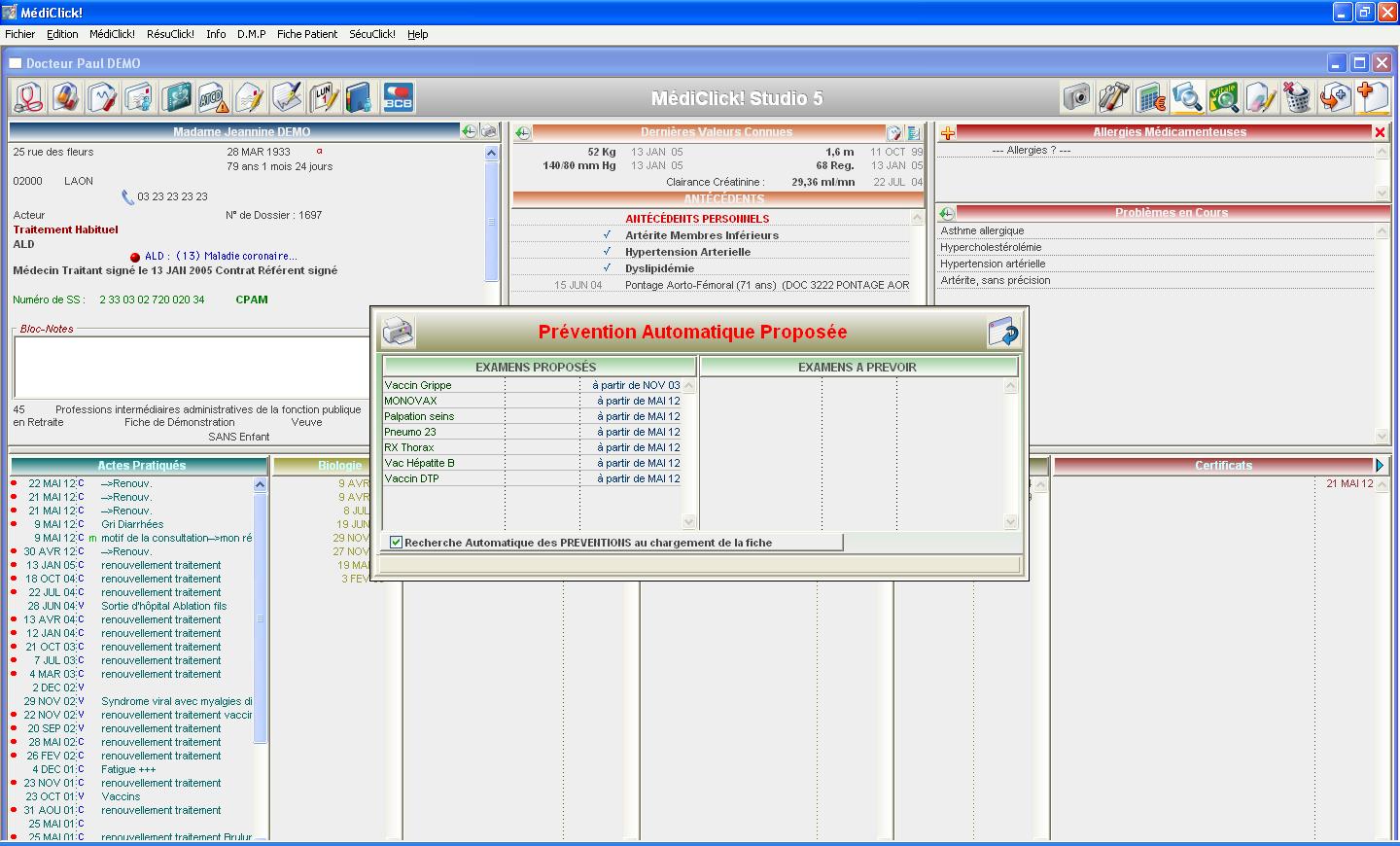
Task: Click the ALD Maladie coronaire entry
Action: (221, 257)
